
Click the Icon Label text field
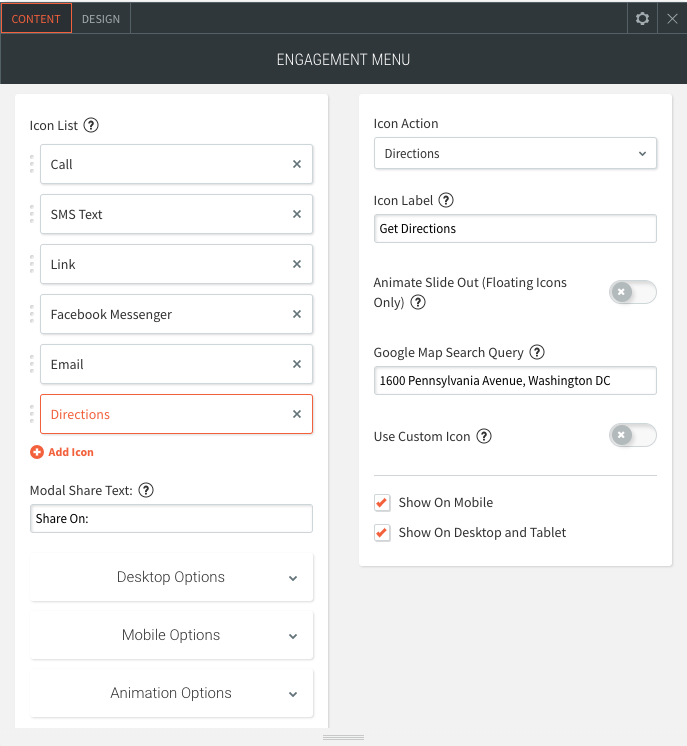pyautogui.click(x=515, y=229)
